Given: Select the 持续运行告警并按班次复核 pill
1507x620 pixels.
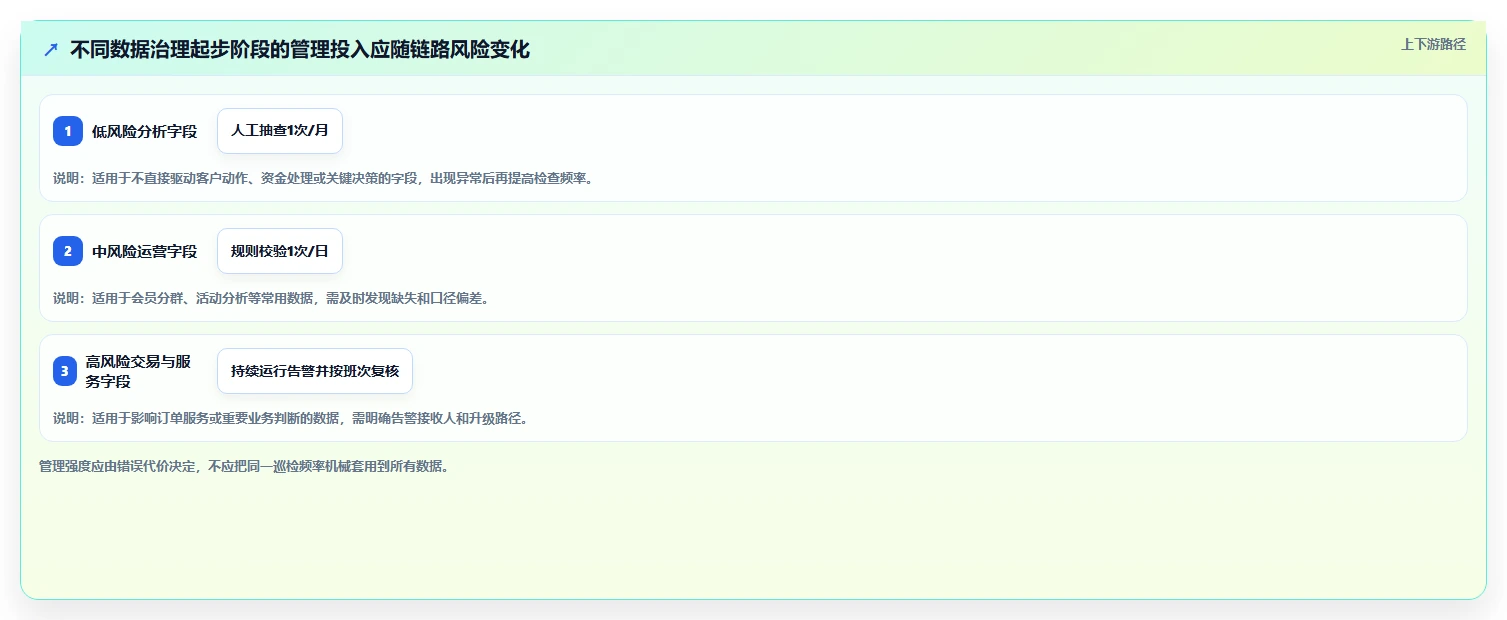Looking at the screenshot, I should (x=315, y=371).
